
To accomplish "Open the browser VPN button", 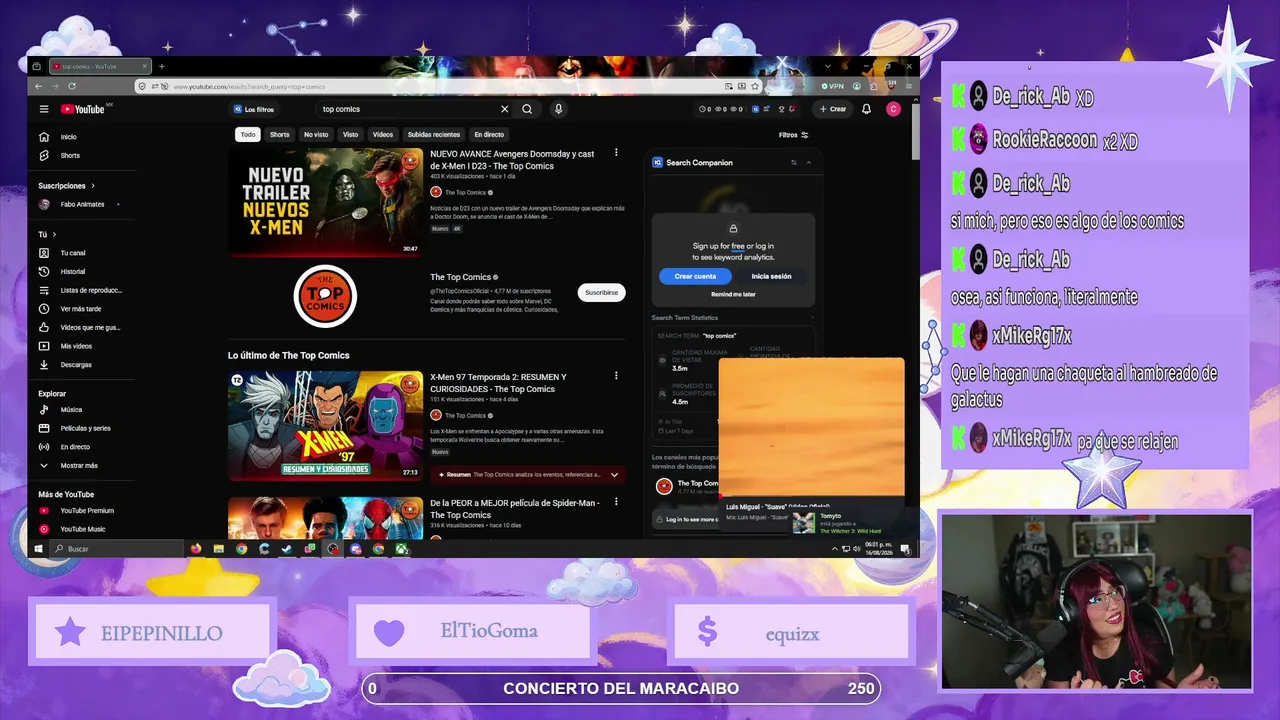I will [834, 86].
